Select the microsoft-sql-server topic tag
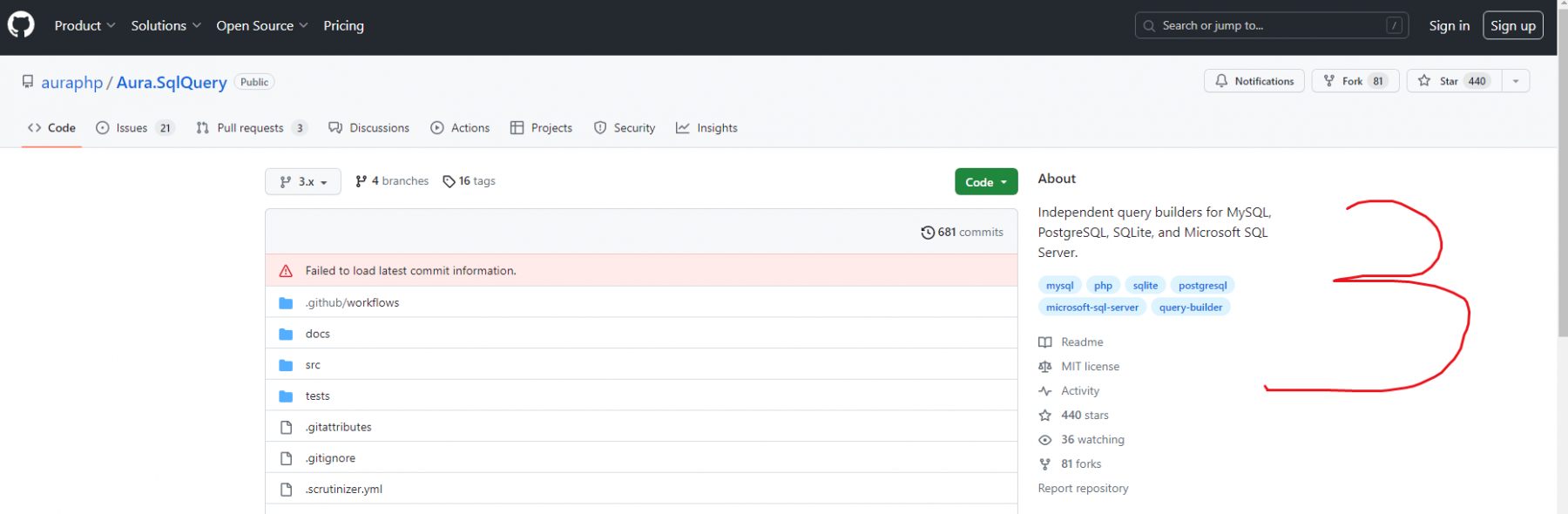Viewport: 1568px width, 514px height. tap(1092, 308)
